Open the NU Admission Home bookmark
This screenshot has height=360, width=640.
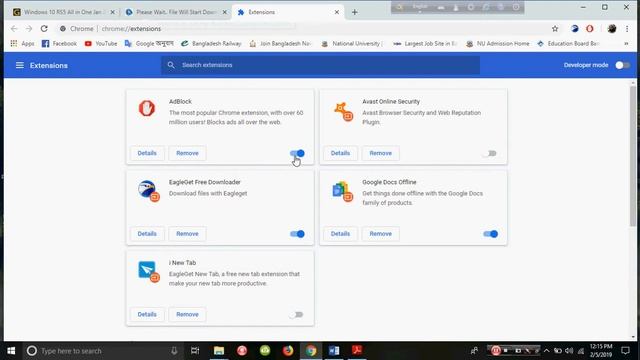498,43
